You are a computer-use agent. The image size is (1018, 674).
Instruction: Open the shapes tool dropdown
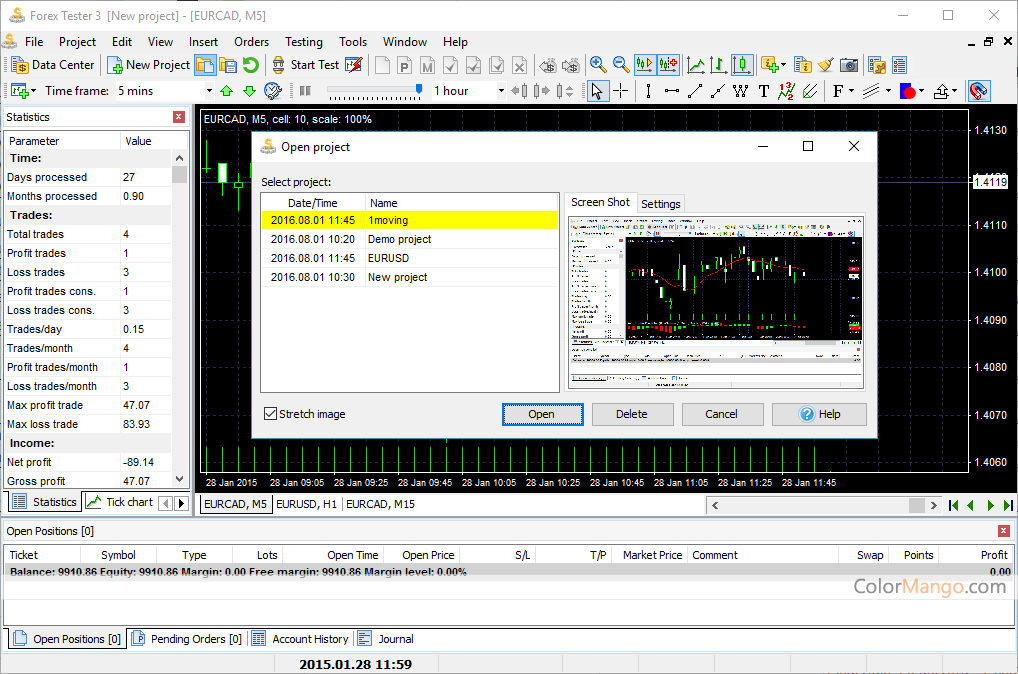[912, 91]
